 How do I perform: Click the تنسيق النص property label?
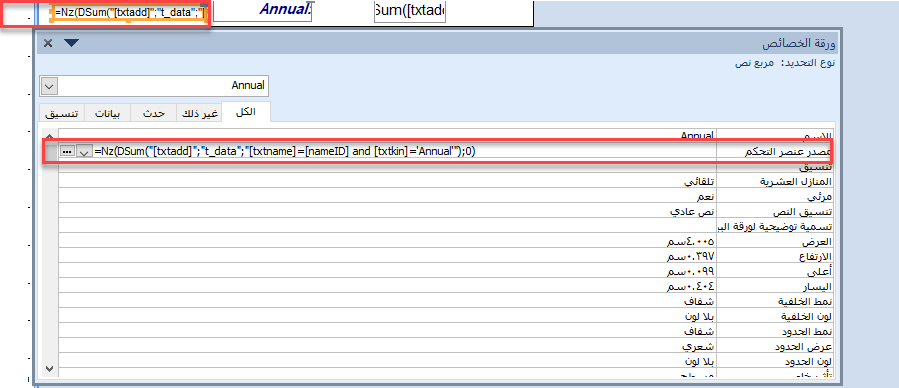coord(803,211)
